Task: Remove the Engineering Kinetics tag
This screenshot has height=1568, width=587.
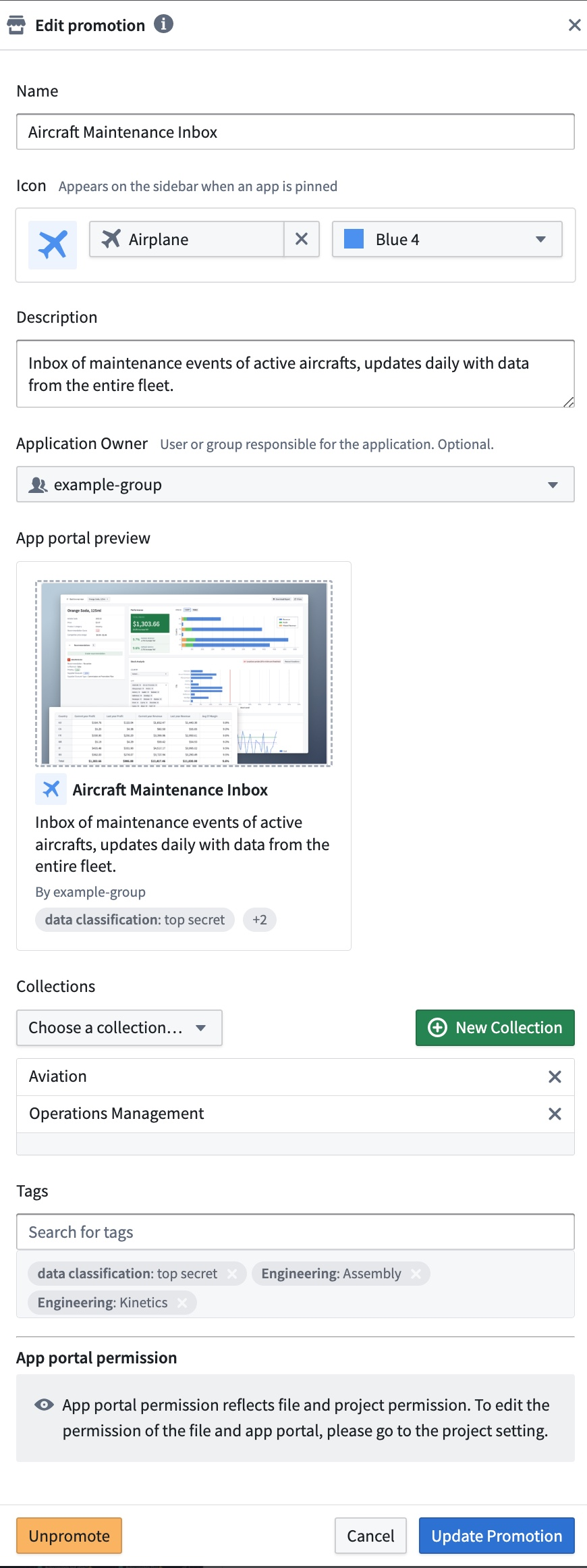Action: 182,1303
